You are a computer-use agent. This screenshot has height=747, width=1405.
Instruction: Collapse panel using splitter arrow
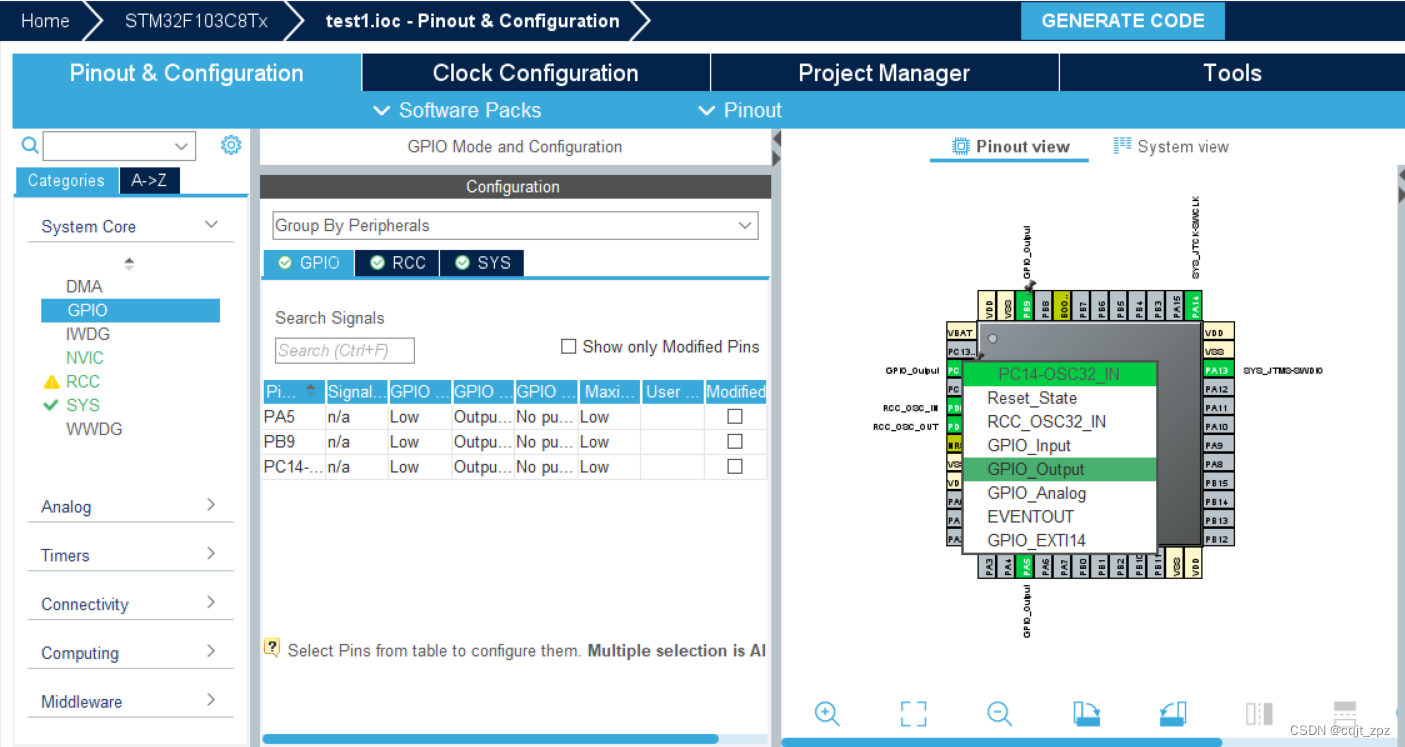click(776, 141)
